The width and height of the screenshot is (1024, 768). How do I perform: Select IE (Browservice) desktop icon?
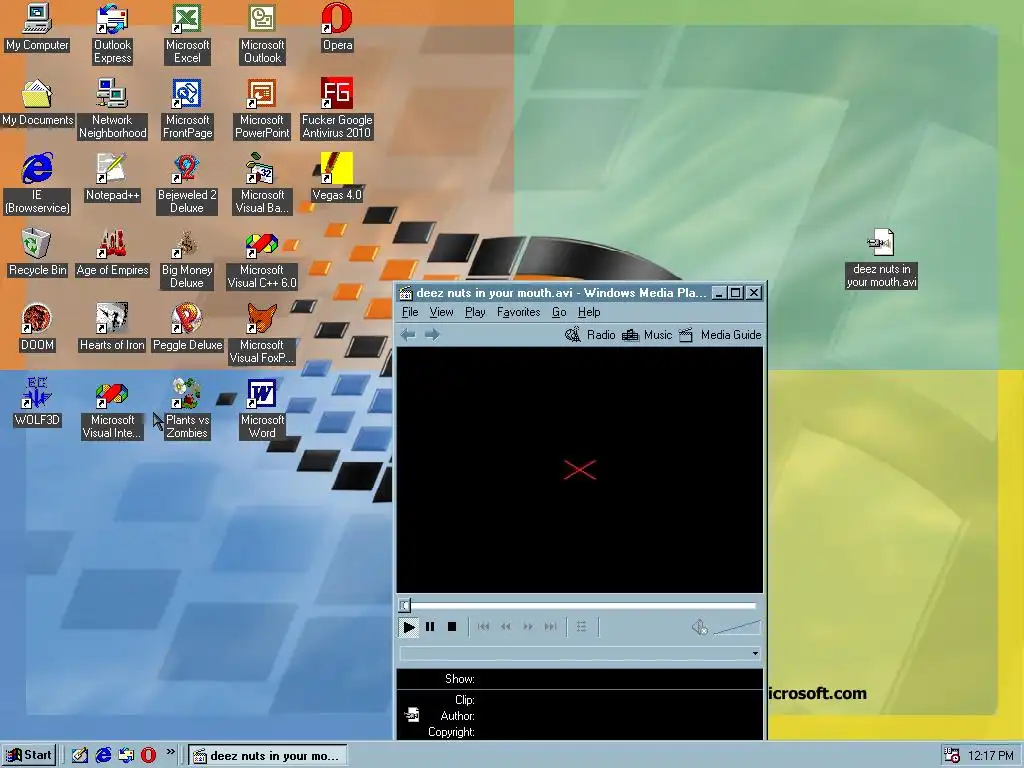click(37, 184)
